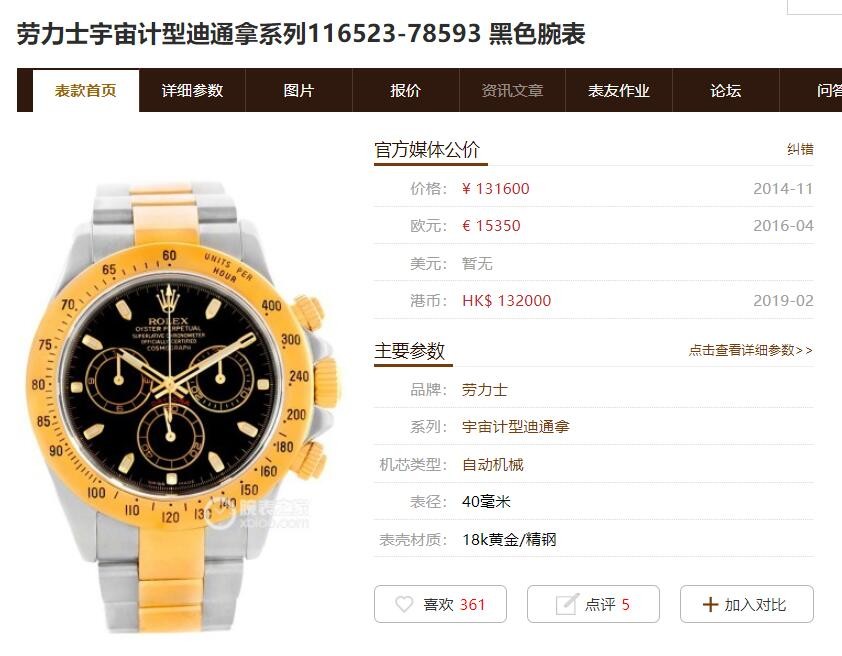This screenshot has width=842, height=656.
Task: Open the 论坛 tab
Action: coord(725,90)
